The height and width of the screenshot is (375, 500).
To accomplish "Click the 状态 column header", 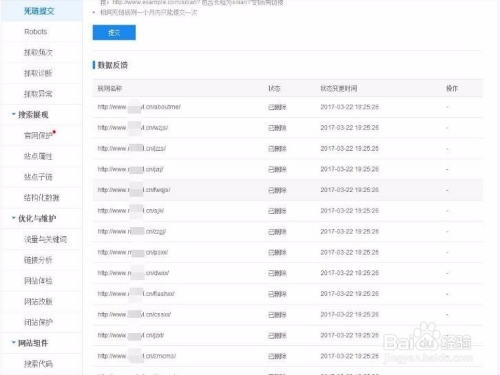I will [274, 88].
